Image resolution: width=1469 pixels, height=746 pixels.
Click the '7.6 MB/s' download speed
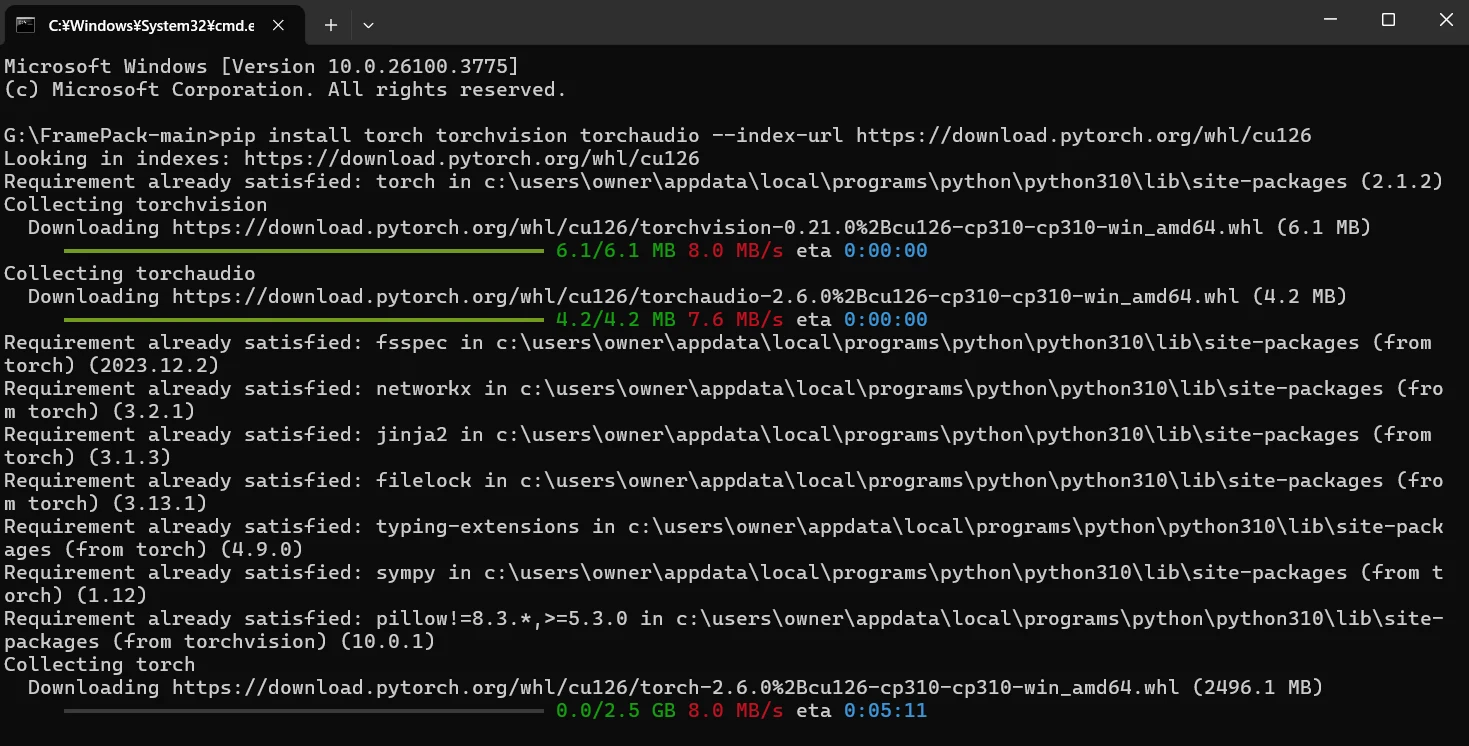tap(736, 320)
